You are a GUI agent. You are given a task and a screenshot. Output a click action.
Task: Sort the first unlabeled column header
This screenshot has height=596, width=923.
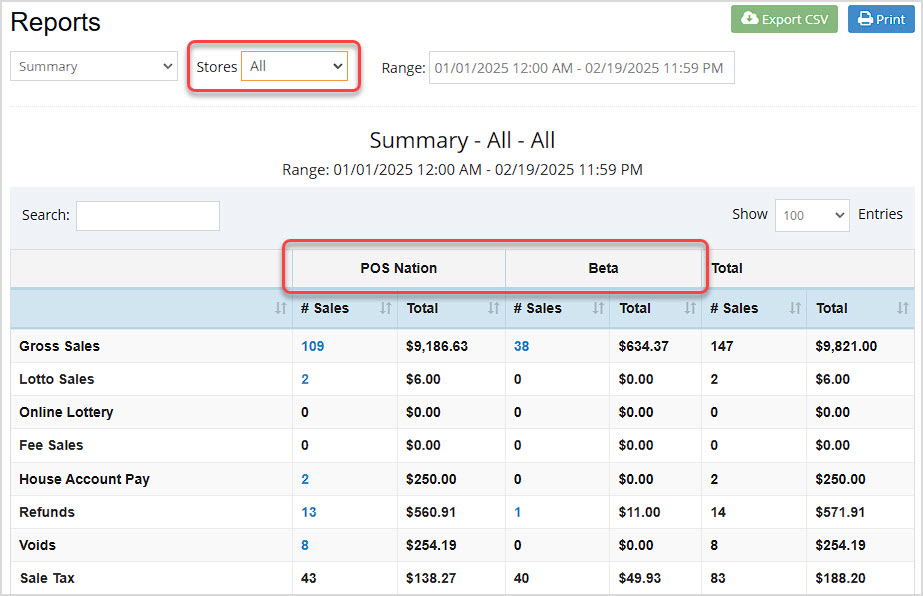click(281, 308)
